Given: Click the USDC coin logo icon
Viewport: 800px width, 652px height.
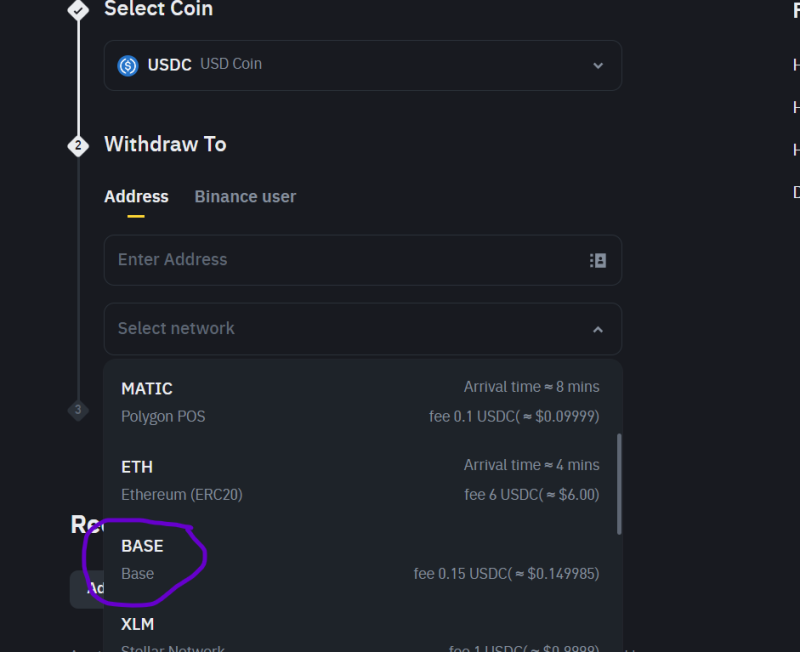Looking at the screenshot, I should [x=128, y=66].
